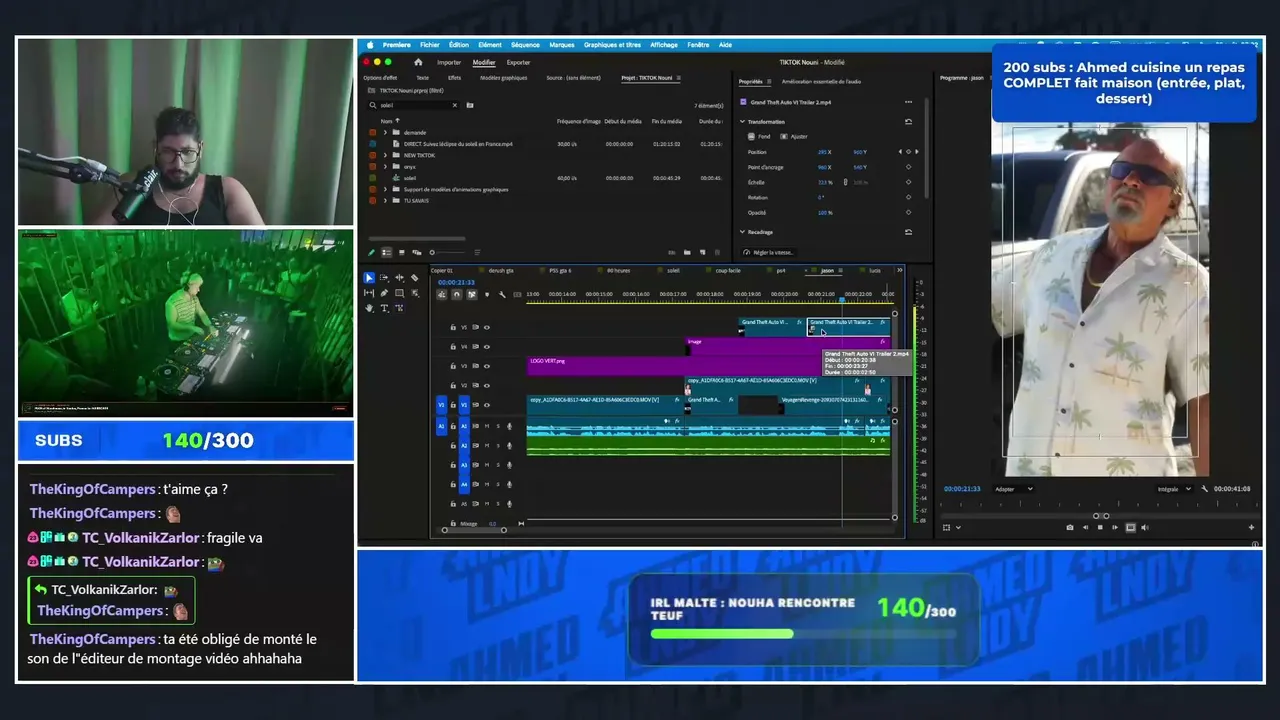This screenshot has height=720, width=1280.
Task: Switch to the Exporter workspace tab
Action: 518,62
